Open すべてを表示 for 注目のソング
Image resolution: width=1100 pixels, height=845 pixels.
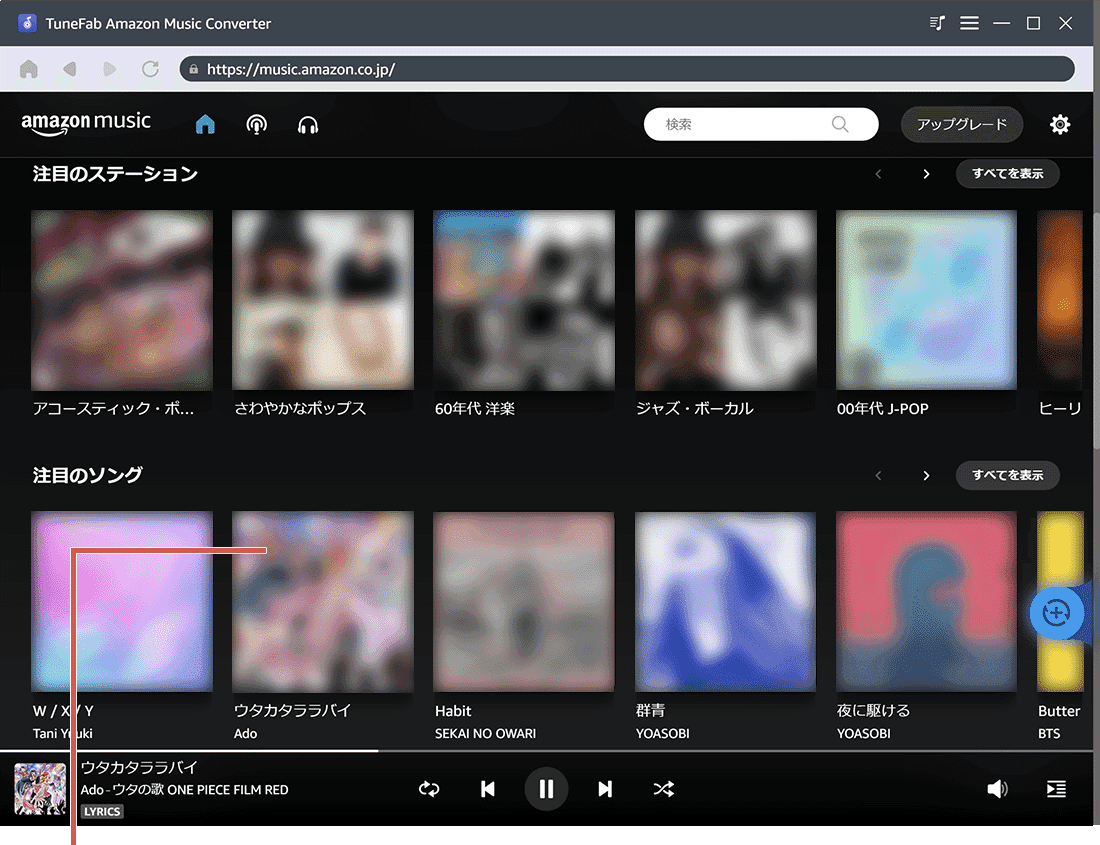tap(1007, 475)
